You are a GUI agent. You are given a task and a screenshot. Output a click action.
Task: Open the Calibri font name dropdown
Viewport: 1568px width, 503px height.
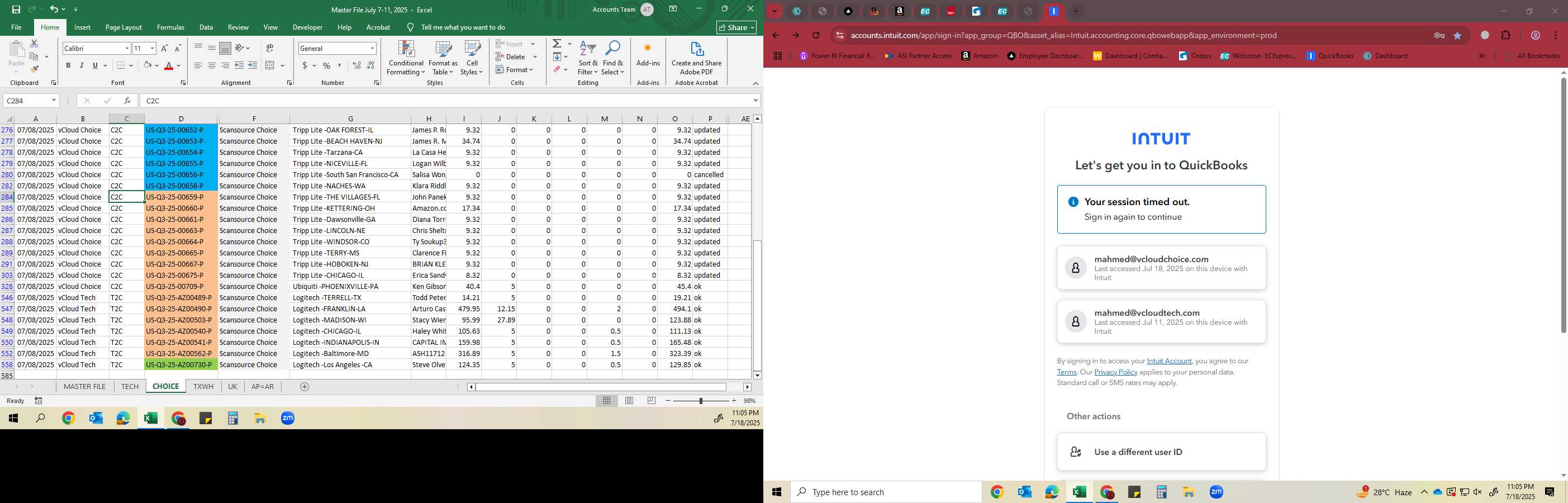point(127,48)
